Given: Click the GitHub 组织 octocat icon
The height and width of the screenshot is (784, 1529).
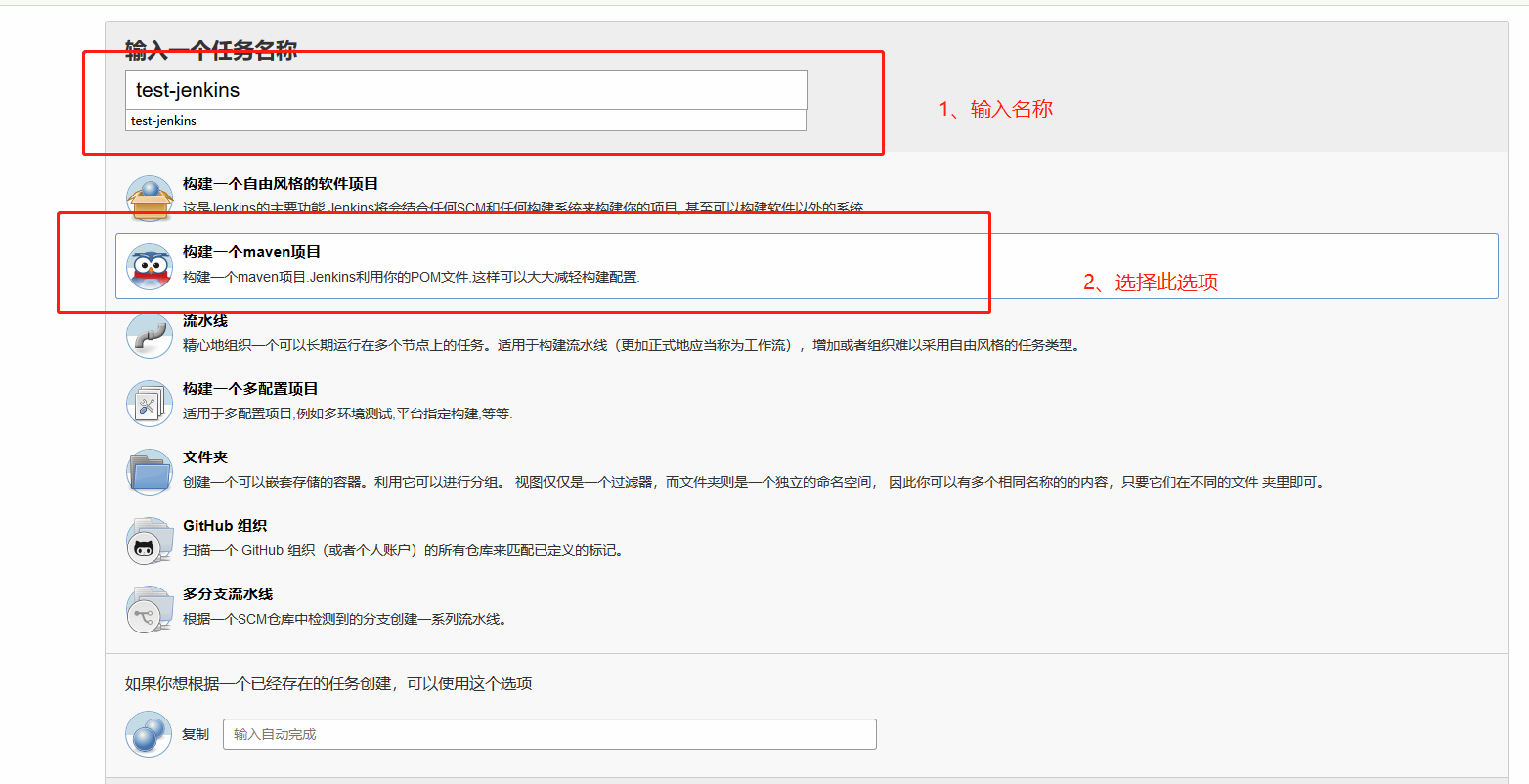Looking at the screenshot, I should coord(150,540).
